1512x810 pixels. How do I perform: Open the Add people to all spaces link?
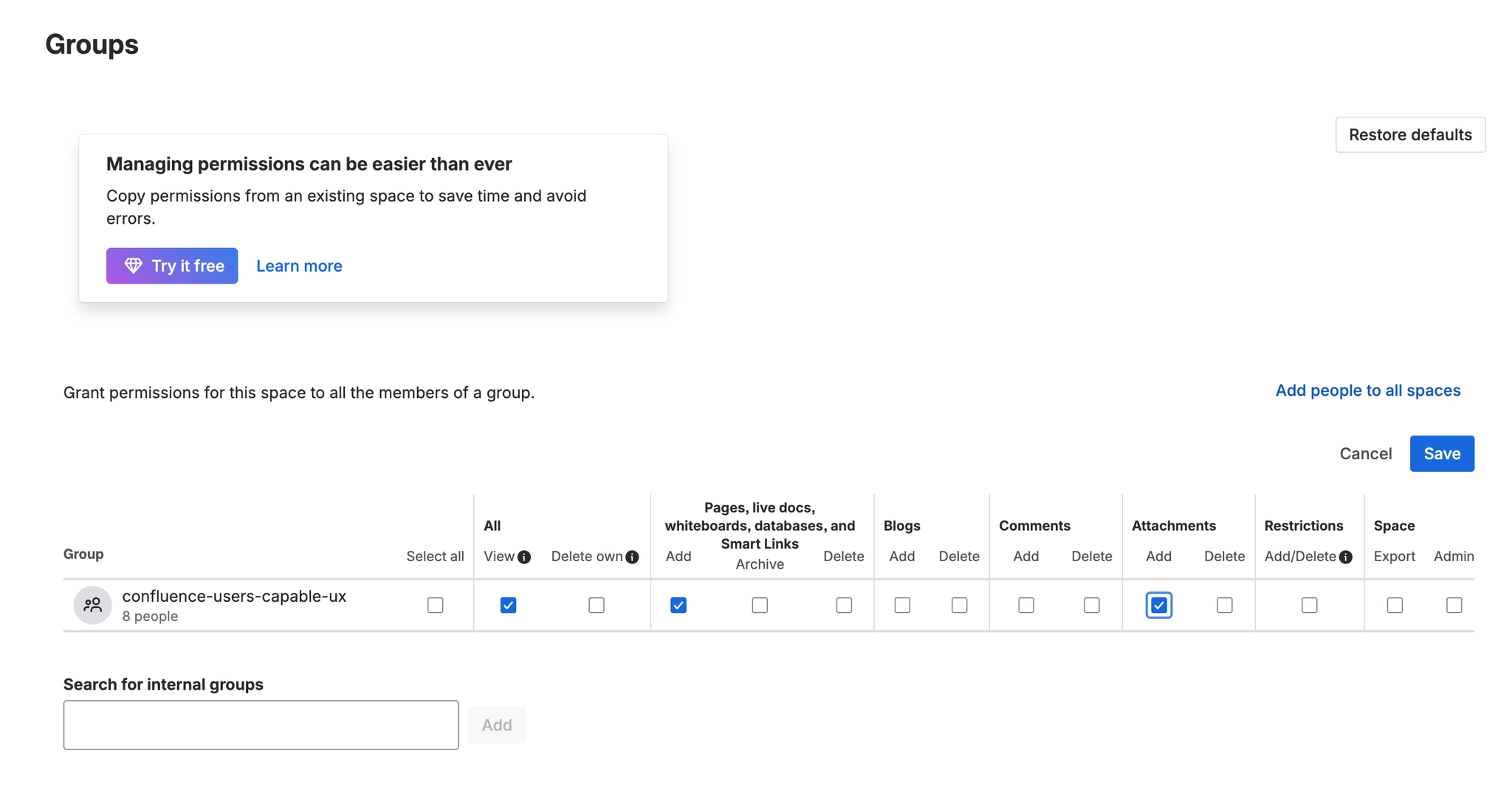[x=1368, y=391]
